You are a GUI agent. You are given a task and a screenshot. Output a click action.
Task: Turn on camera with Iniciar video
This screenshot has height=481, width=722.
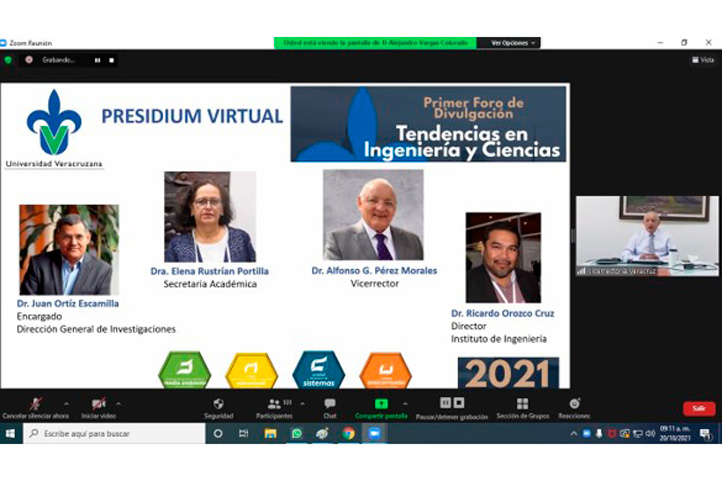click(x=98, y=405)
